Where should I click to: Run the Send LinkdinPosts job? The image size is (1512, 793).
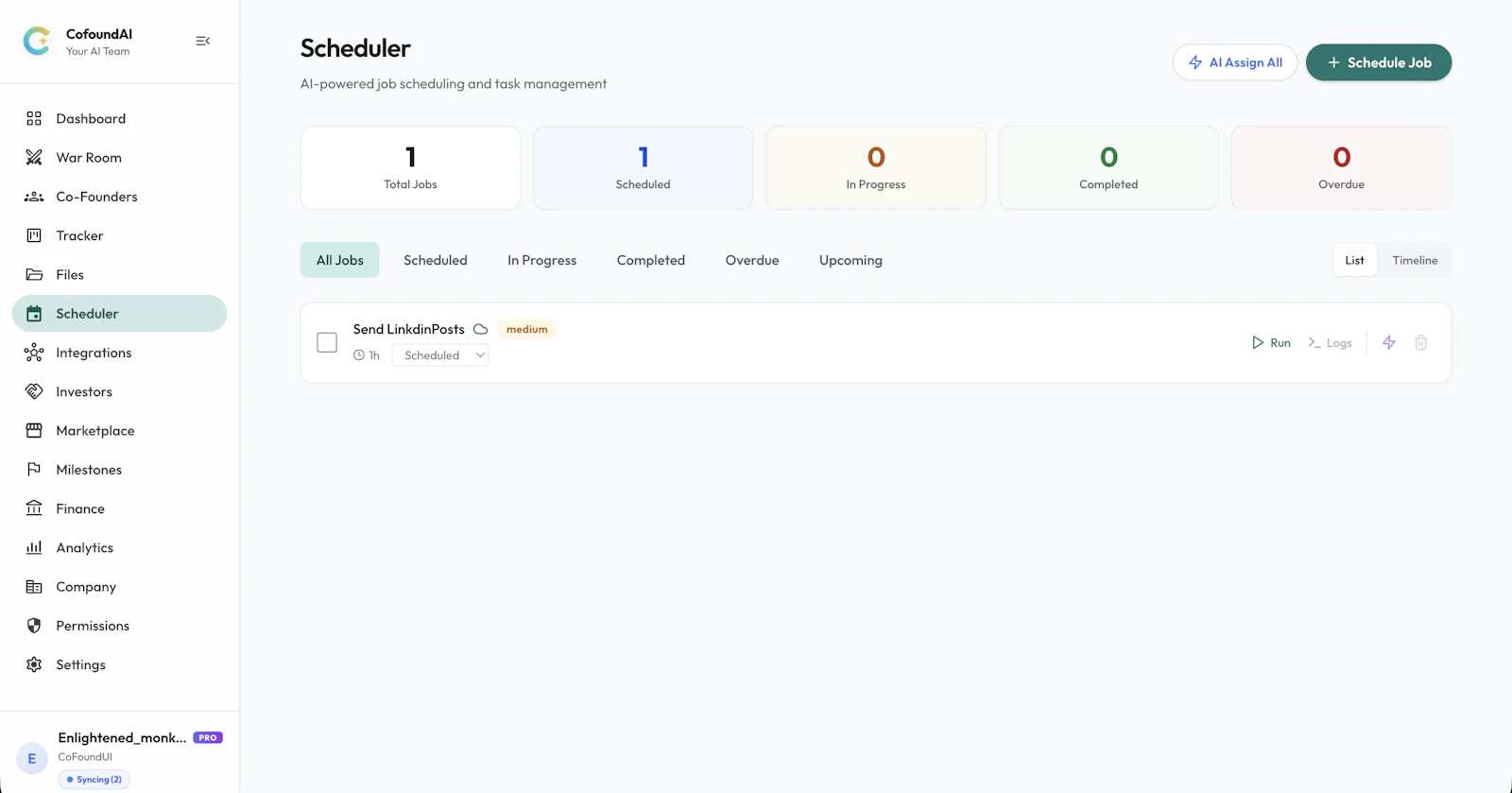pyautogui.click(x=1271, y=342)
